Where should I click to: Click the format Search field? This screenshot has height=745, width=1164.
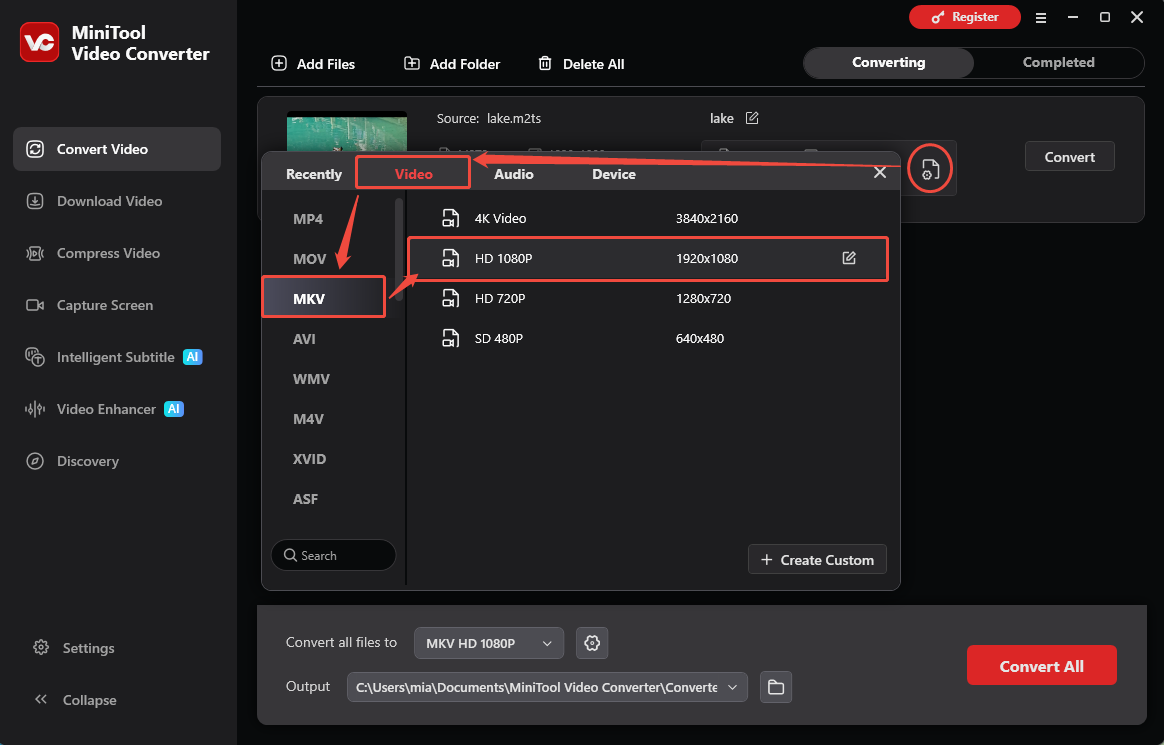(x=333, y=555)
